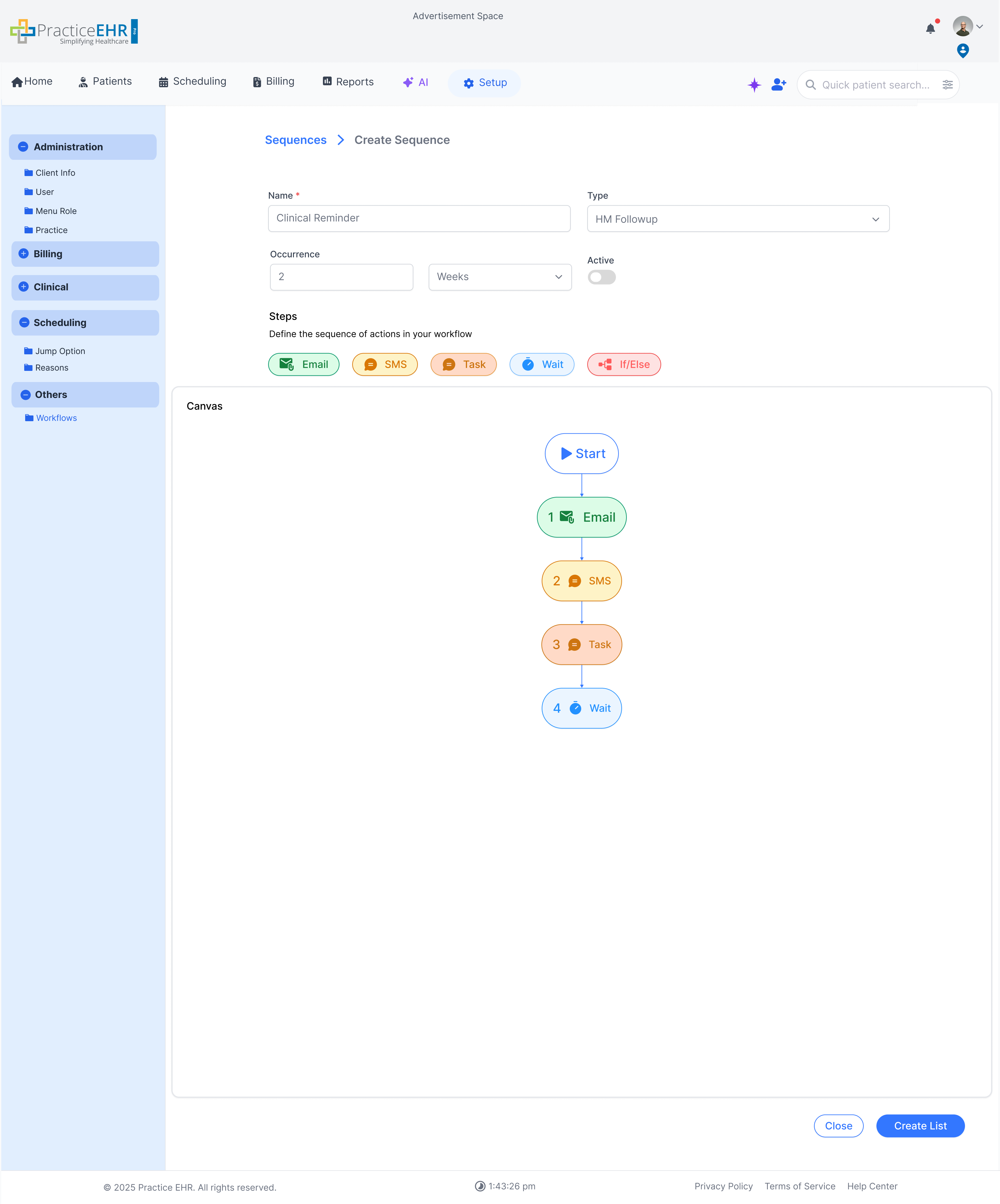This screenshot has width=1000, height=1204.
Task: Toggle the Active switch
Action: [x=601, y=278]
